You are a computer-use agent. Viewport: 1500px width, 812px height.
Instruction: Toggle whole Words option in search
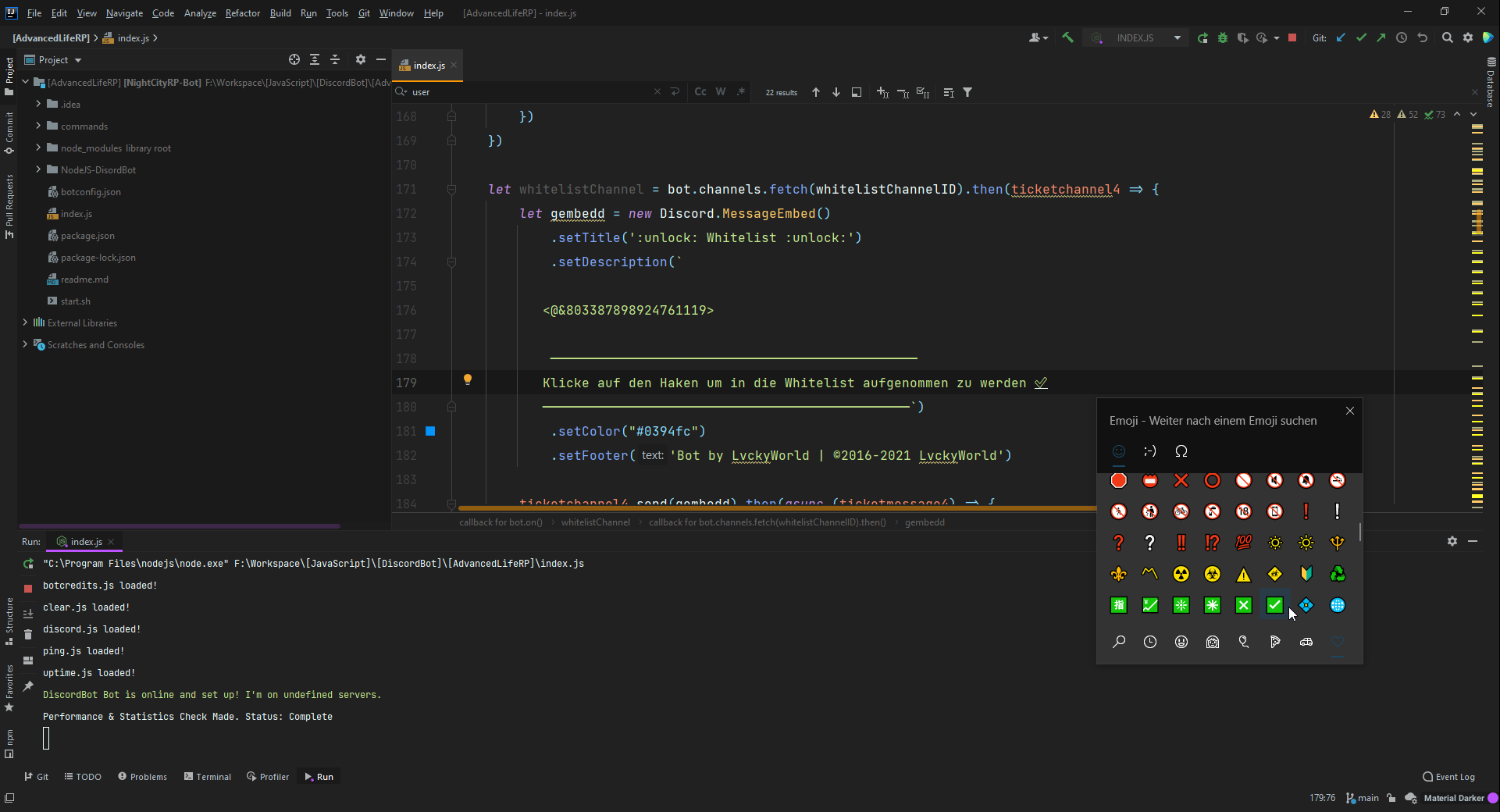[x=721, y=92]
